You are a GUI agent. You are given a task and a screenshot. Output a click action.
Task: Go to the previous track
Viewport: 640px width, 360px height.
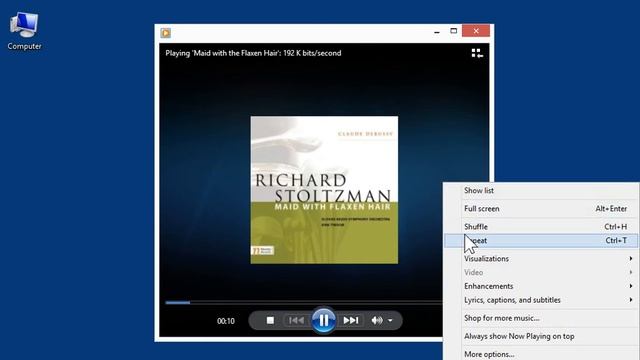(296, 320)
